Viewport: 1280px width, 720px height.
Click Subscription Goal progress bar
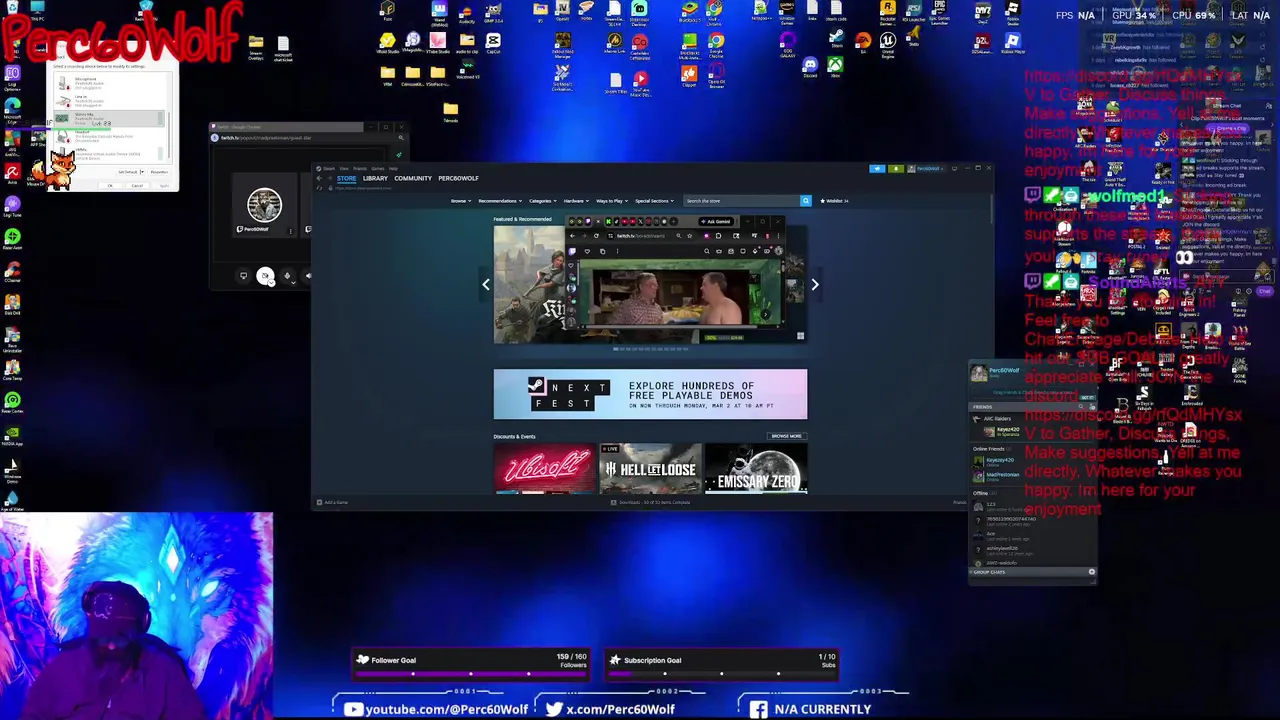pos(722,674)
